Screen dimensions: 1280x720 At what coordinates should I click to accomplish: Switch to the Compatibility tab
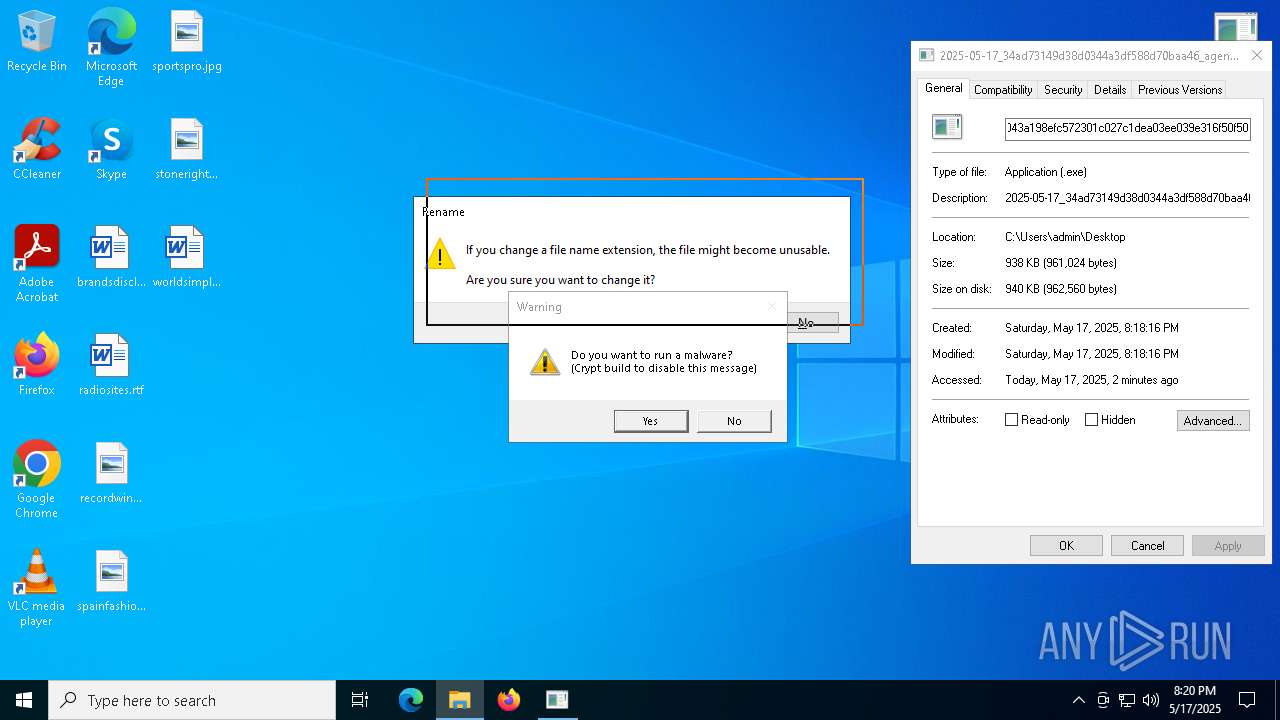[1003, 90]
